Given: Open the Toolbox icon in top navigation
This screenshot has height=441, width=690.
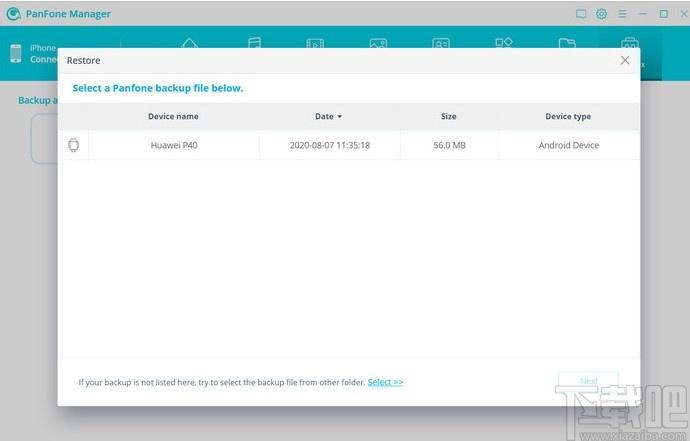Looking at the screenshot, I should tap(630, 43).
